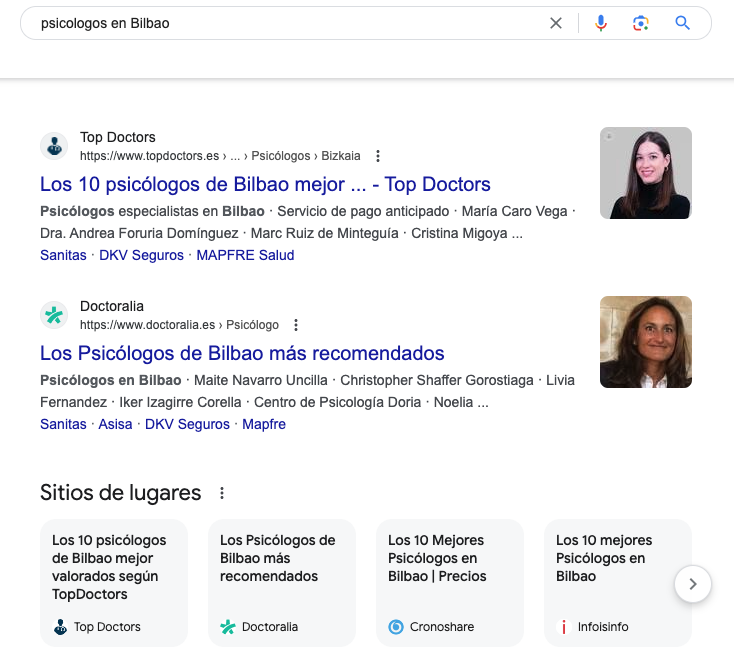The image size is (734, 667).
Task: Start voice search with the microphone icon
Action: tap(601, 23)
